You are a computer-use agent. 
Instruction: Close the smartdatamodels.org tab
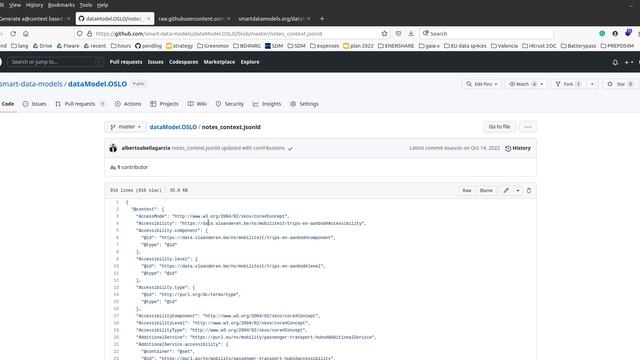[309, 18]
